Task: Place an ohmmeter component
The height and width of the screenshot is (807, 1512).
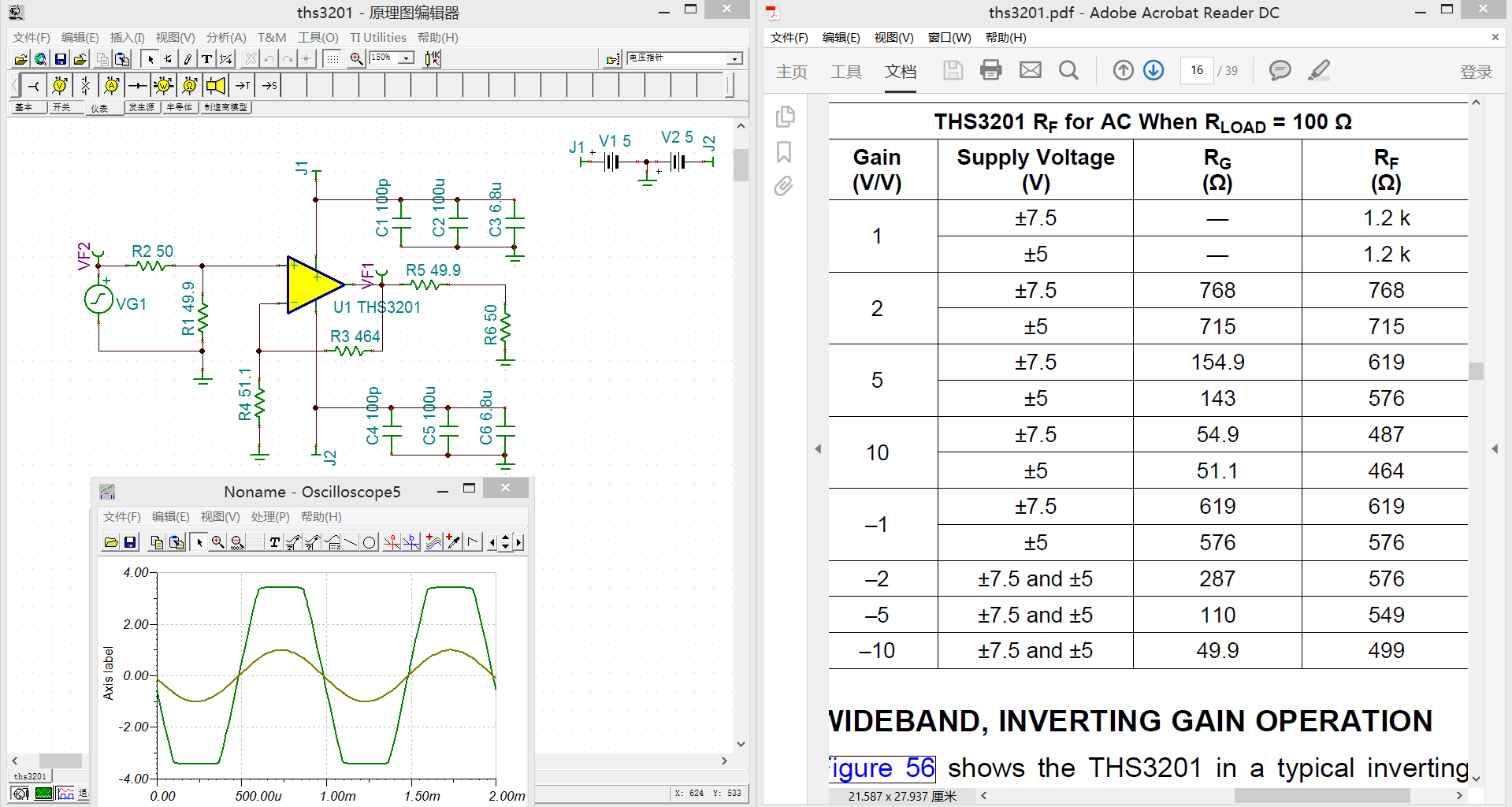Action: [x=190, y=85]
